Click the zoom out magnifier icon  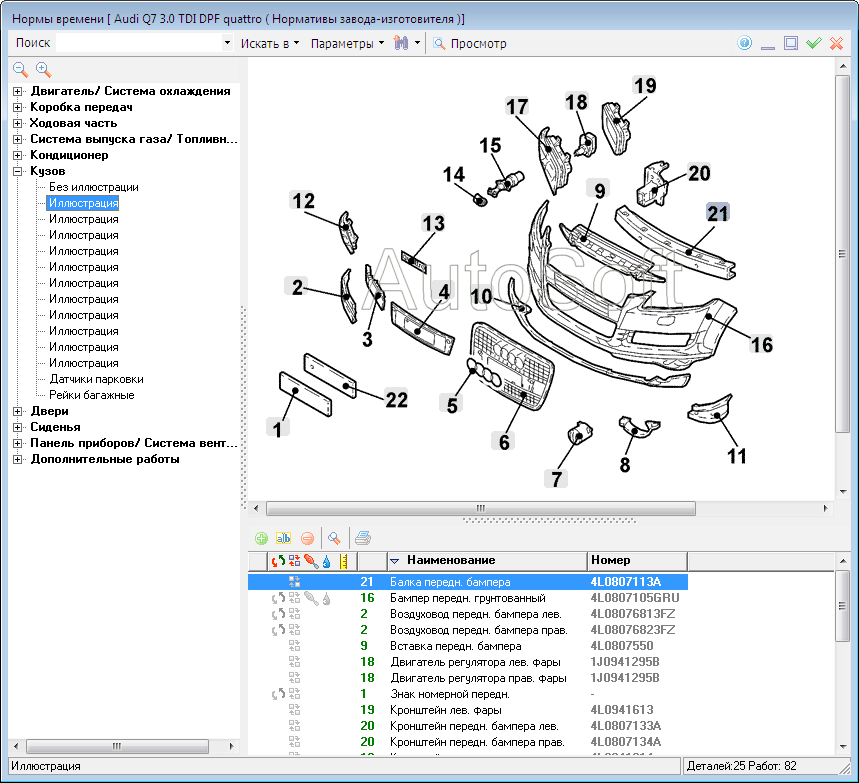20,70
